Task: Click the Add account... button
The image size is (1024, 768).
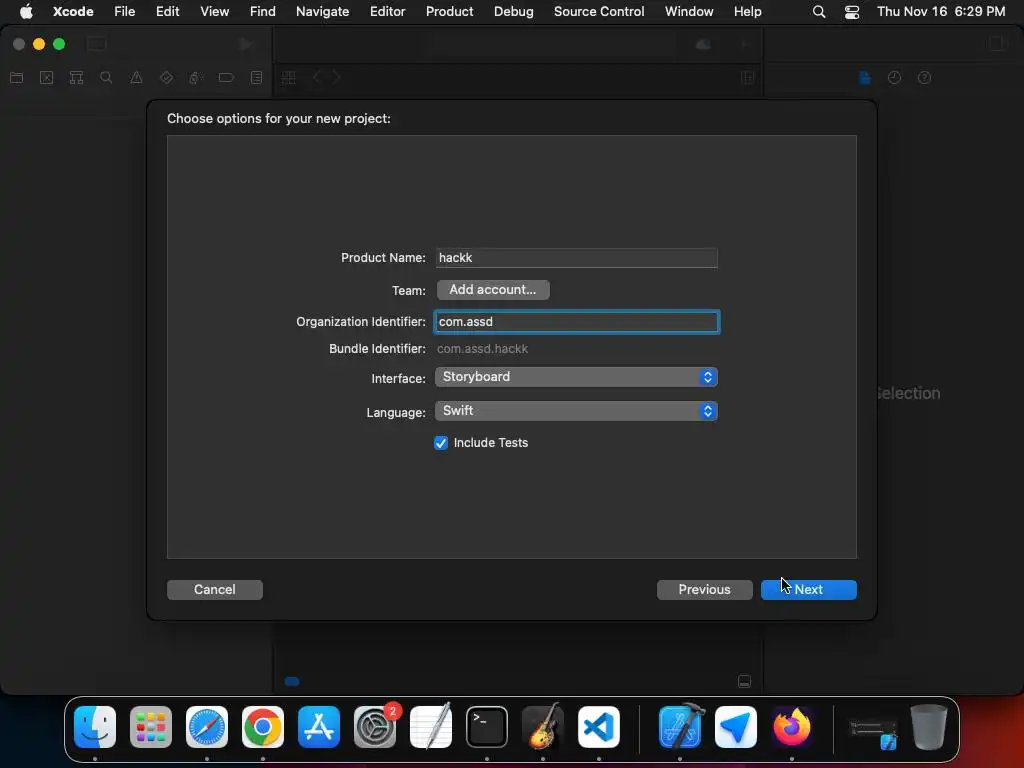Action: point(493,290)
